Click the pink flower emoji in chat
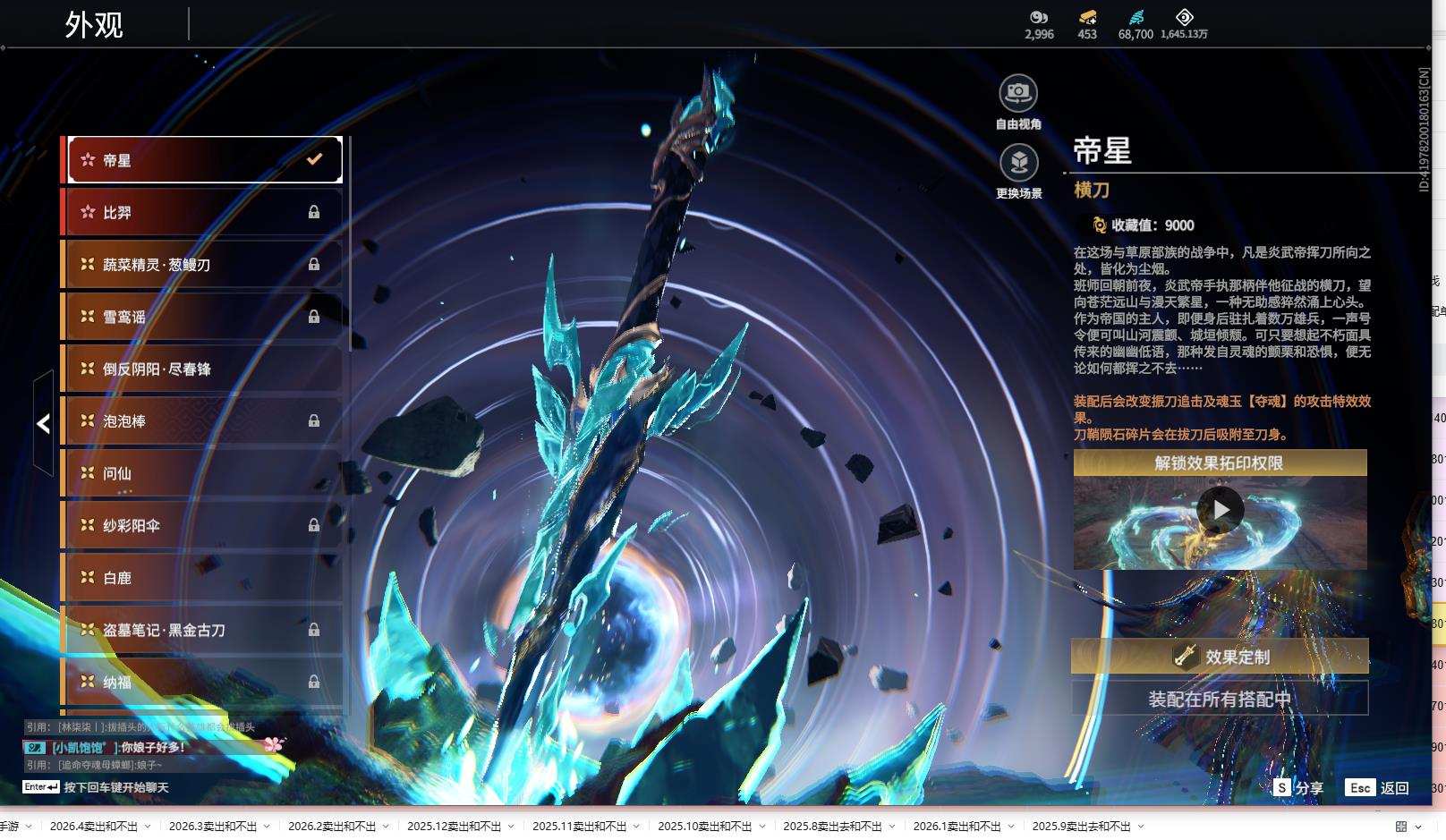Viewport: 1446px width, 840px height. click(273, 744)
